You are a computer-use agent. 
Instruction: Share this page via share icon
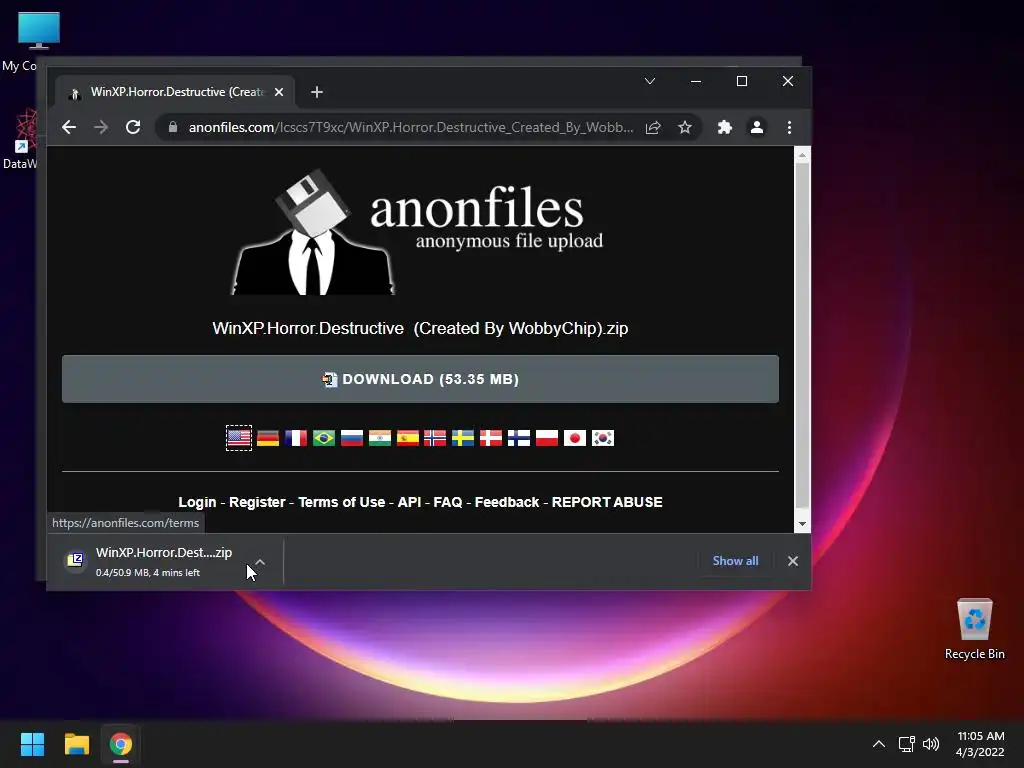(653, 127)
